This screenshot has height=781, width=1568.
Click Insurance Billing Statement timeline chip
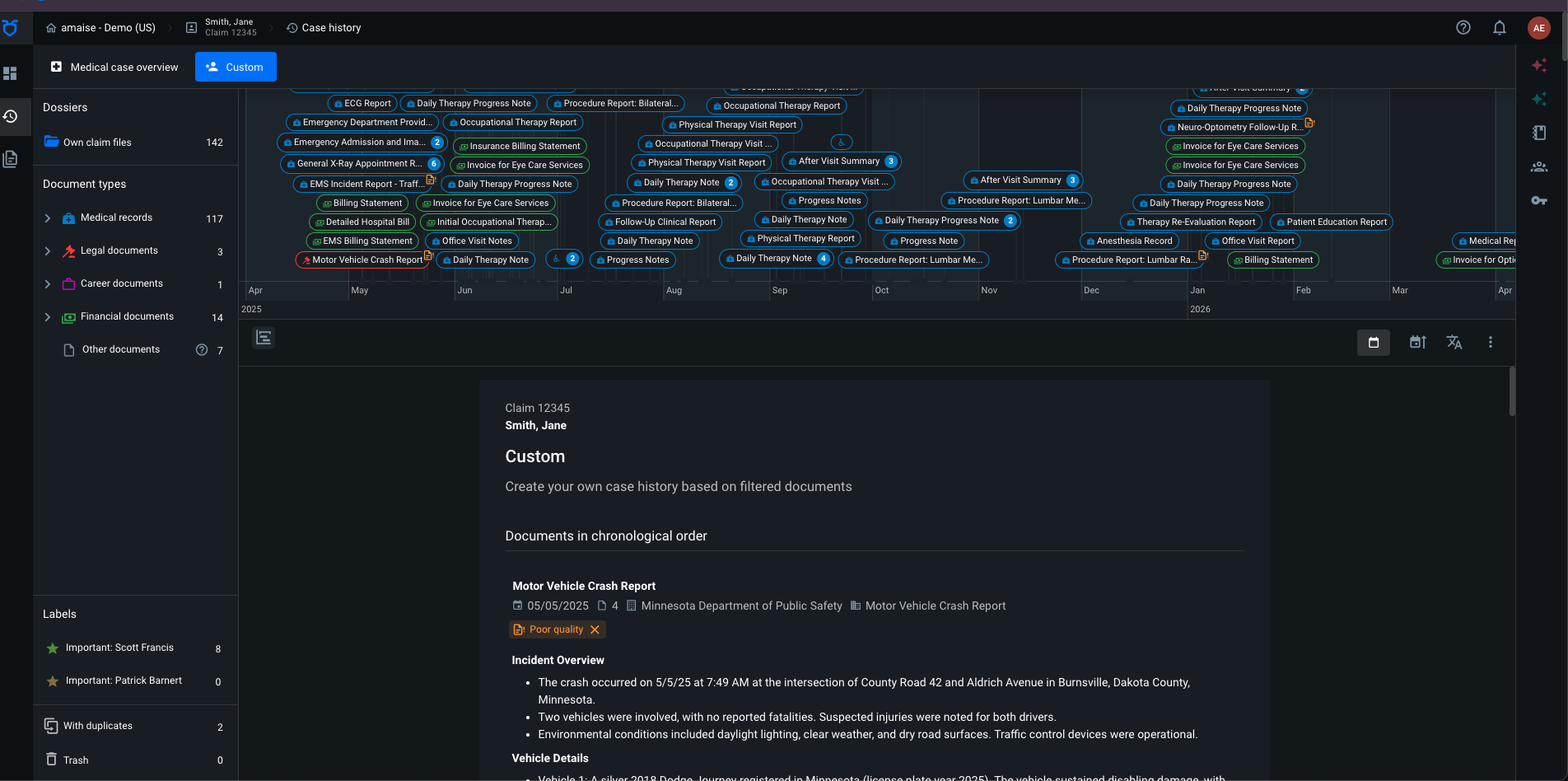coord(520,146)
